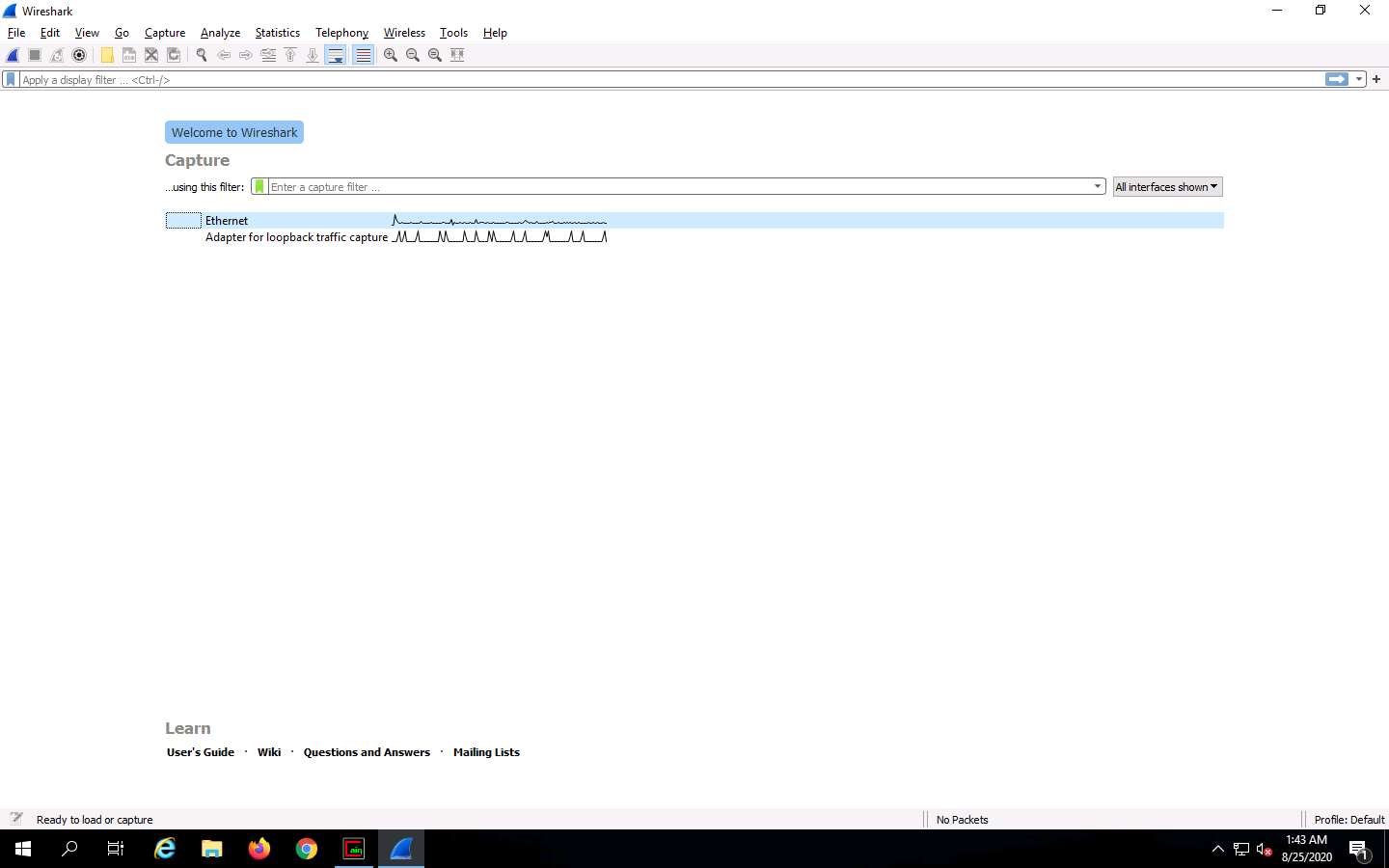Go to previous packet arrow icon
This screenshot has width=1389, height=868.
(224, 55)
